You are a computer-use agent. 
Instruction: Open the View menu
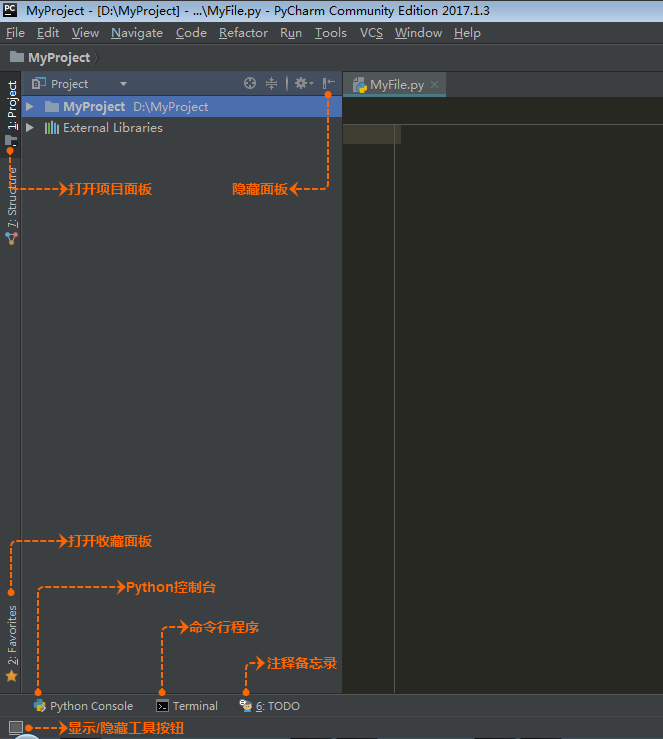point(85,33)
